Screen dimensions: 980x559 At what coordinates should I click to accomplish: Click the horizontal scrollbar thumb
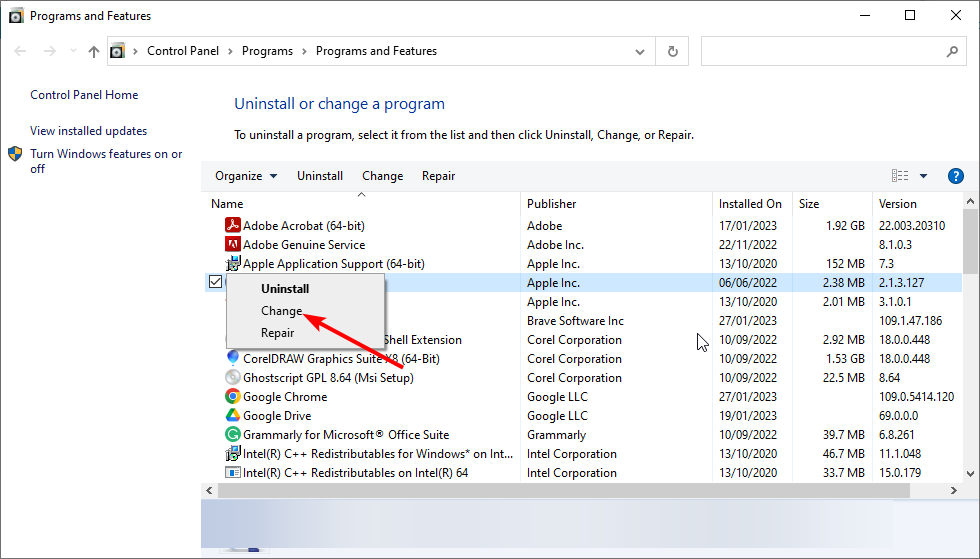coord(563,491)
